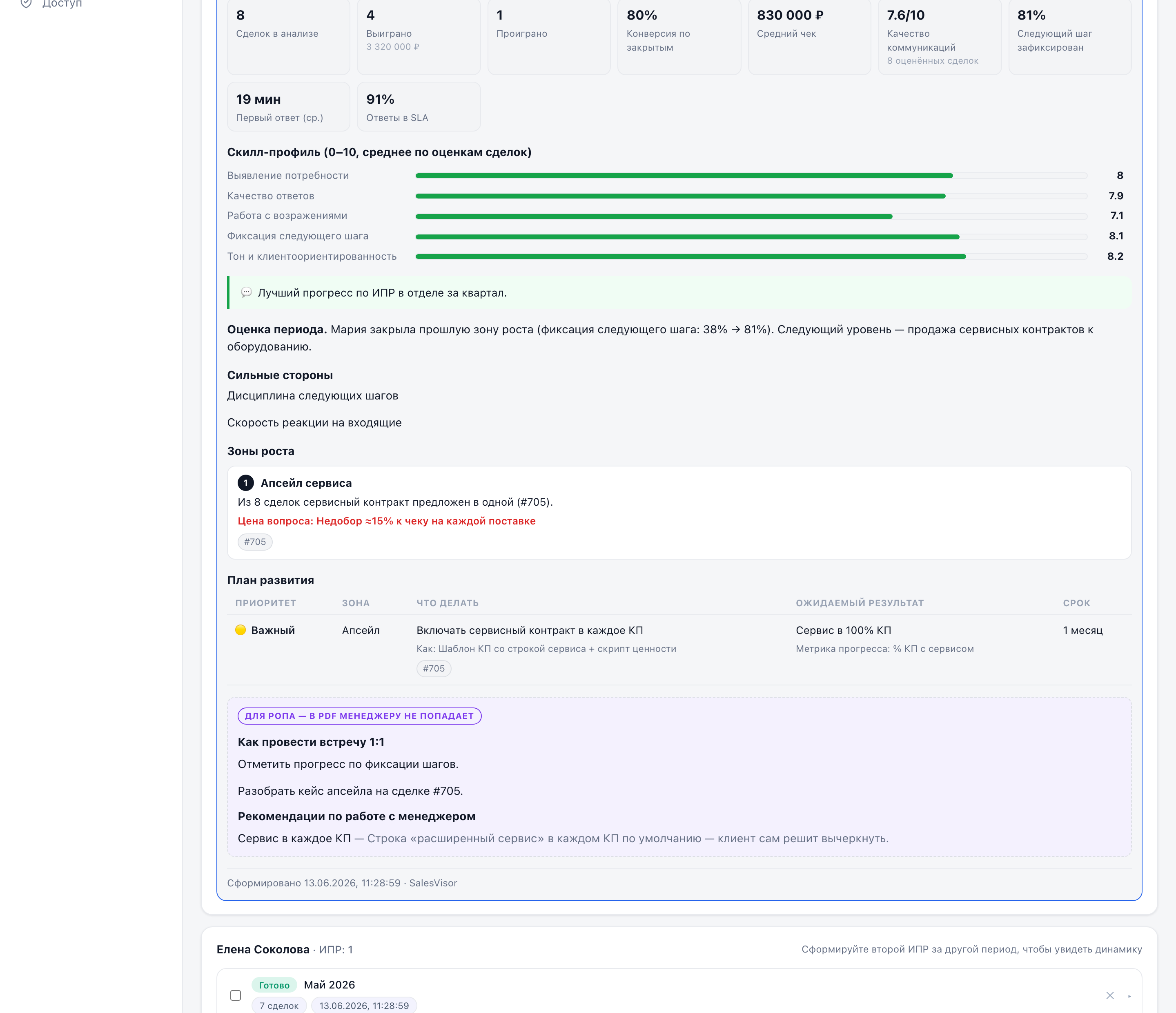Click 'Отметить прогресс по фиксации шагов.'
The height and width of the screenshot is (1013, 1176).
tap(348, 764)
